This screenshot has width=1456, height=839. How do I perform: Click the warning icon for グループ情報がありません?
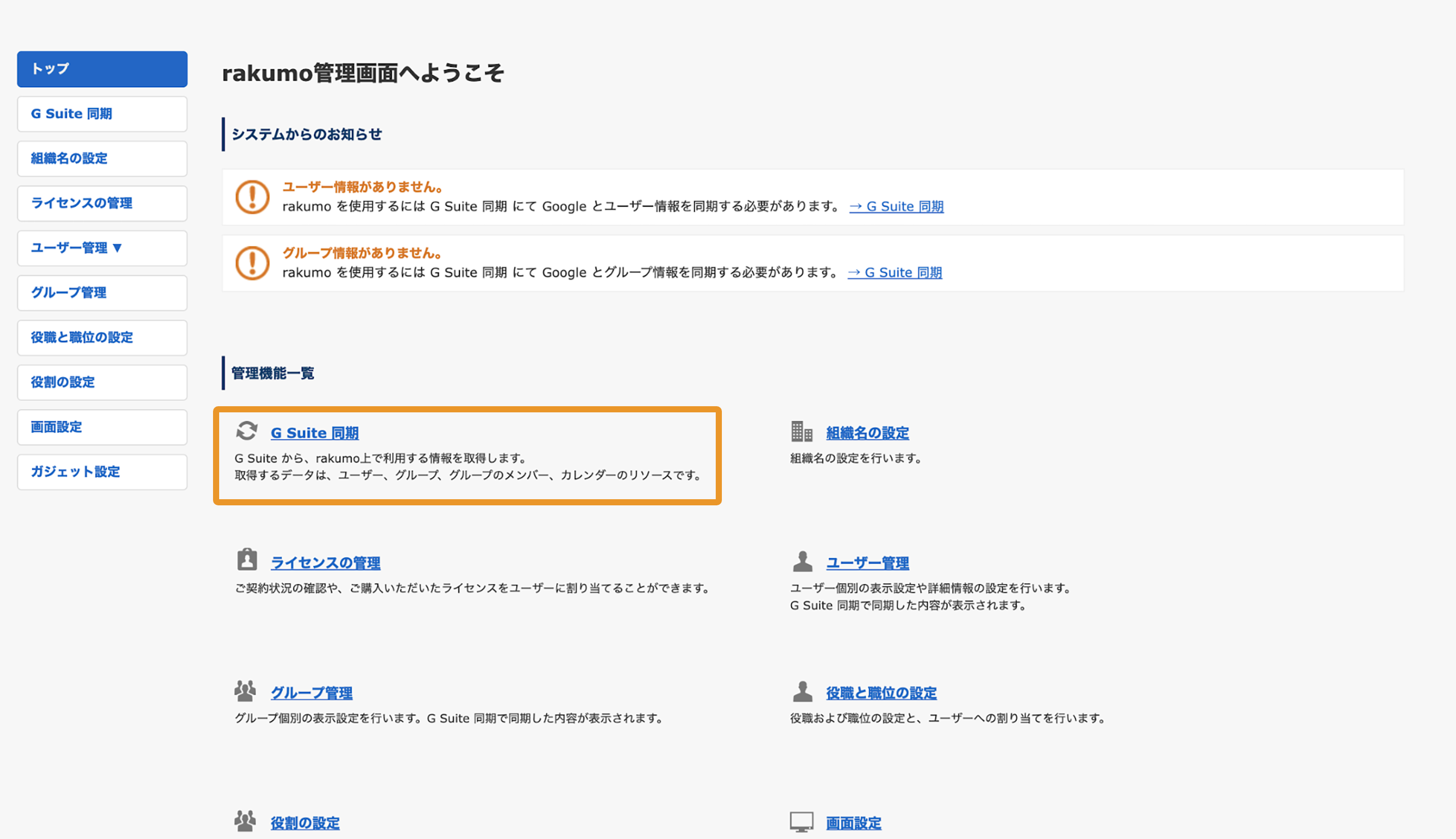252,263
